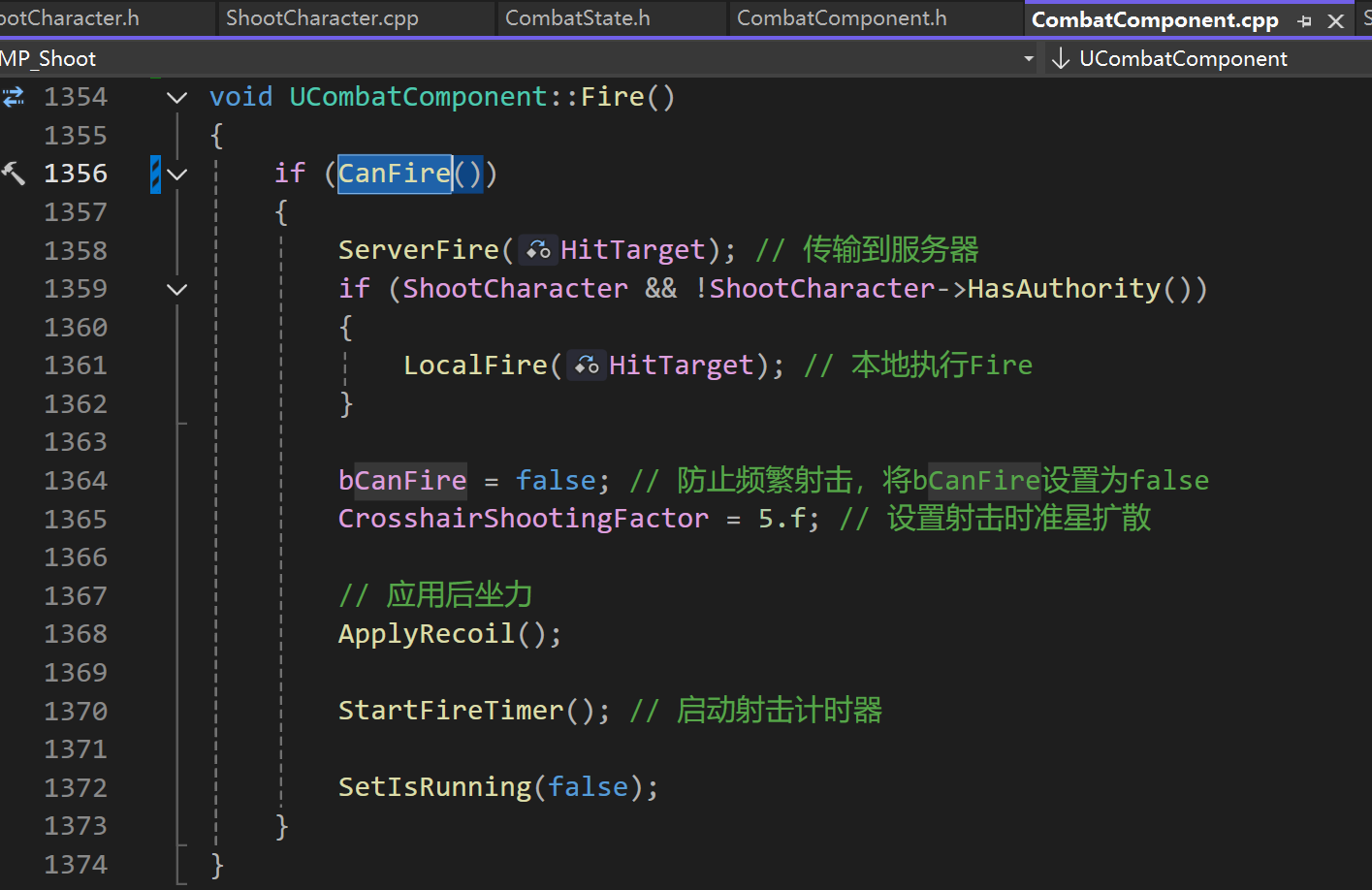The image size is (1372, 890).
Task: Click line number 1363 in the gutter
Action: (x=76, y=442)
